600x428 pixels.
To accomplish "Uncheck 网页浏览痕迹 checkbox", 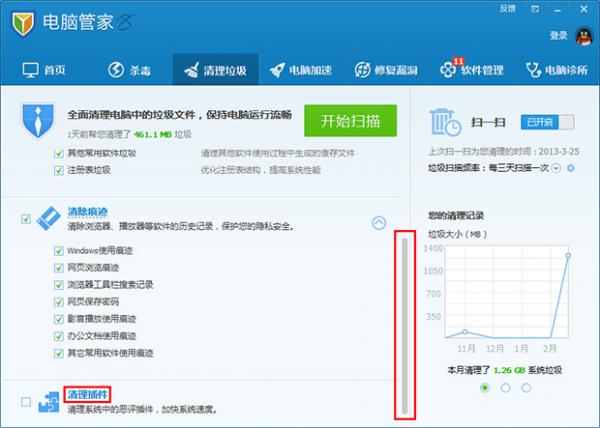I will [59, 268].
